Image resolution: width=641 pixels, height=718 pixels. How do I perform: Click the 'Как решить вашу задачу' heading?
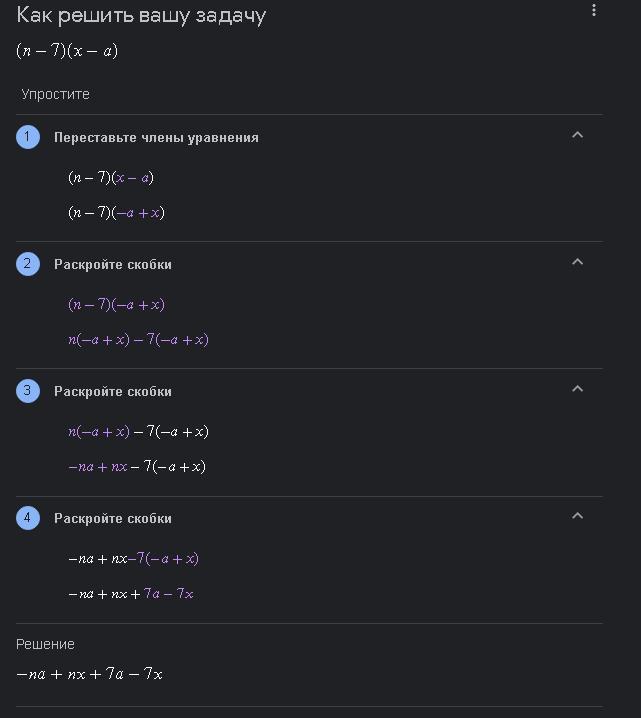pyautogui.click(x=141, y=17)
